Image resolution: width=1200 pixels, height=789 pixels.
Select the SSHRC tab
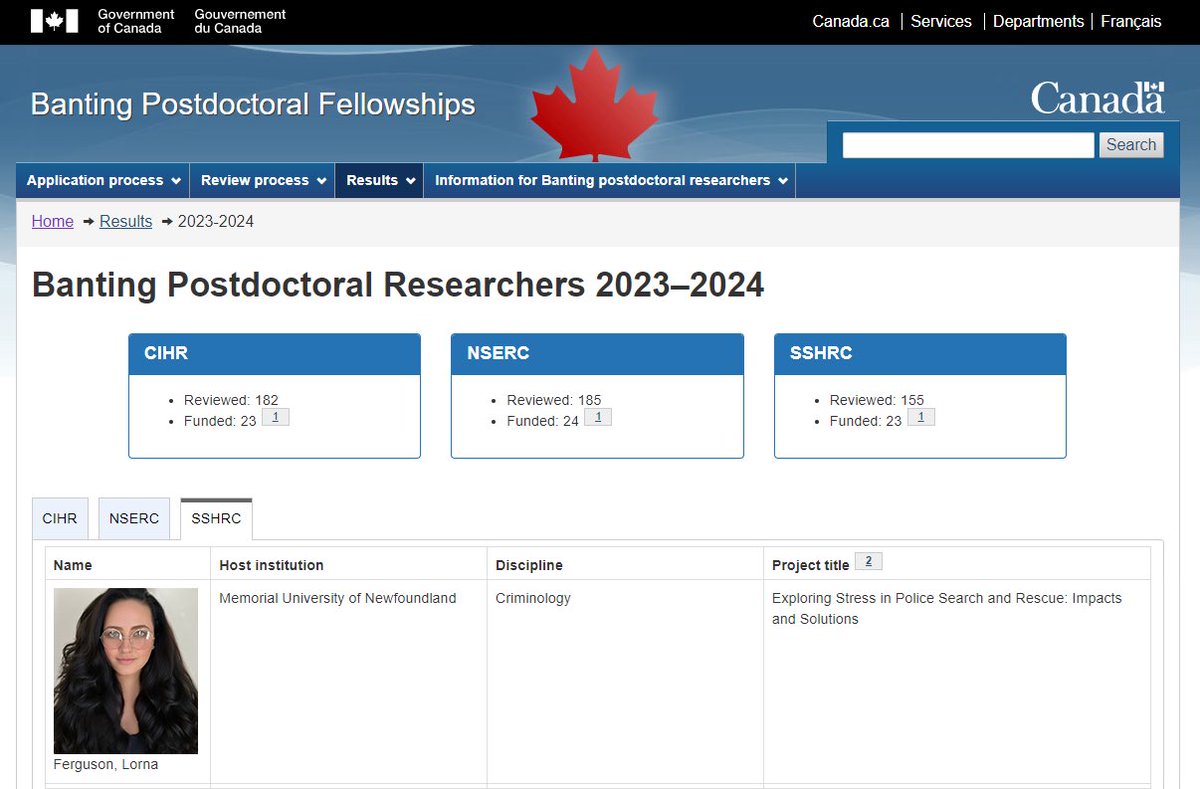pyautogui.click(x=216, y=519)
